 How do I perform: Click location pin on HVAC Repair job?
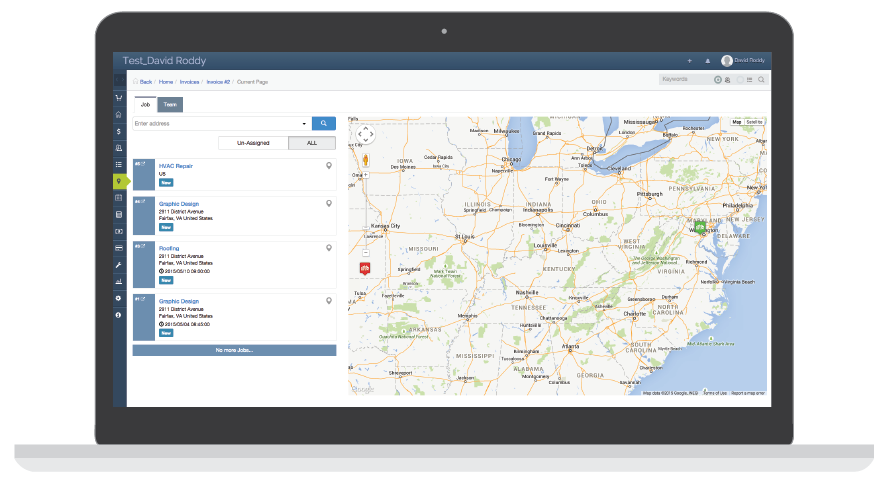click(329, 165)
